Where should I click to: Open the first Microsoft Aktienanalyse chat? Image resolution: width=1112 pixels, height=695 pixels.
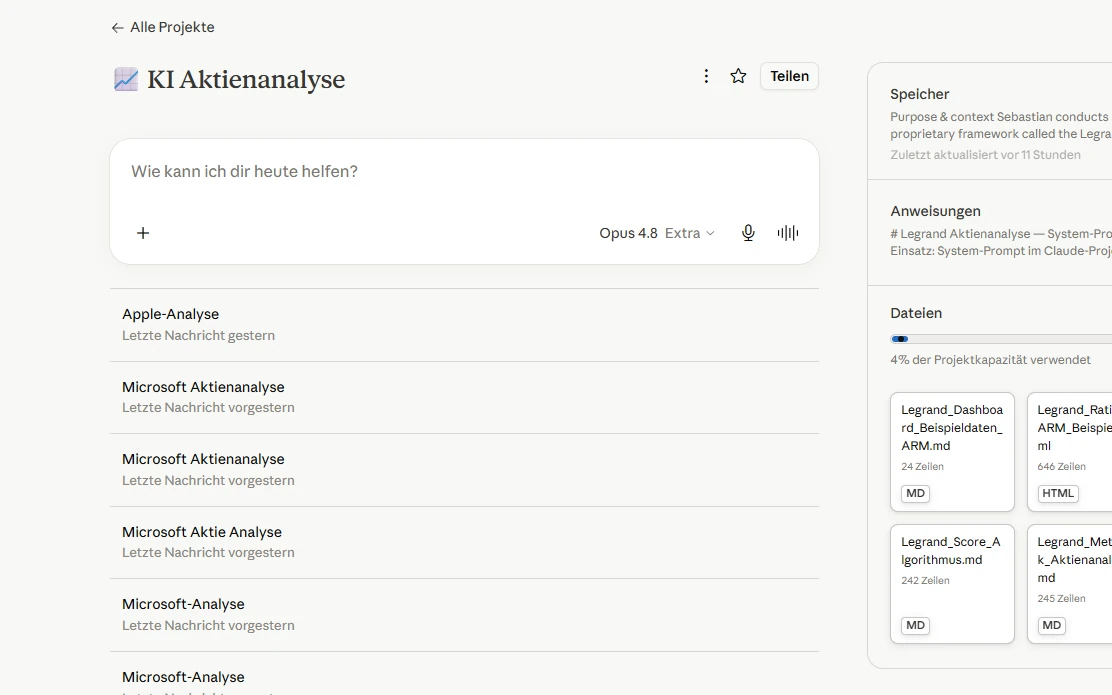point(465,397)
